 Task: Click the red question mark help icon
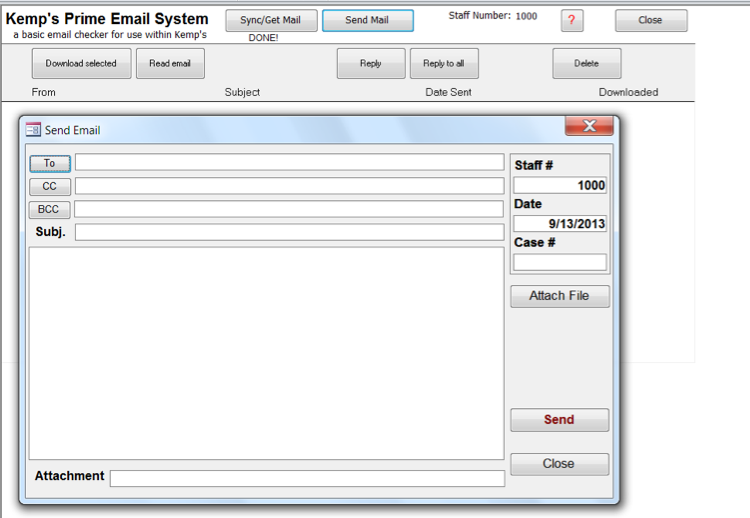[572, 21]
